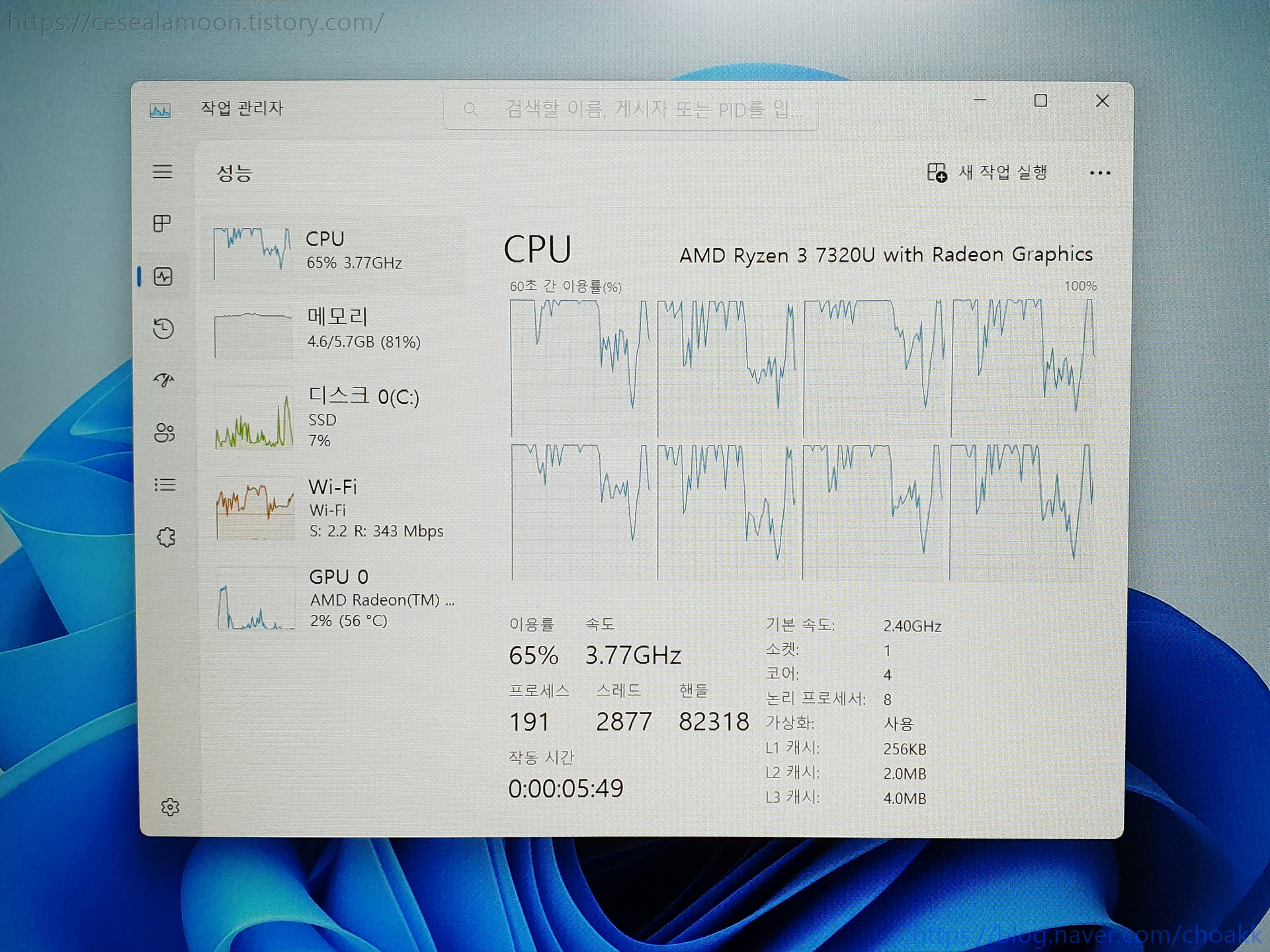1270x952 pixels.
Task: Click the 0:00:05:49 uptime value
Action: 566,788
